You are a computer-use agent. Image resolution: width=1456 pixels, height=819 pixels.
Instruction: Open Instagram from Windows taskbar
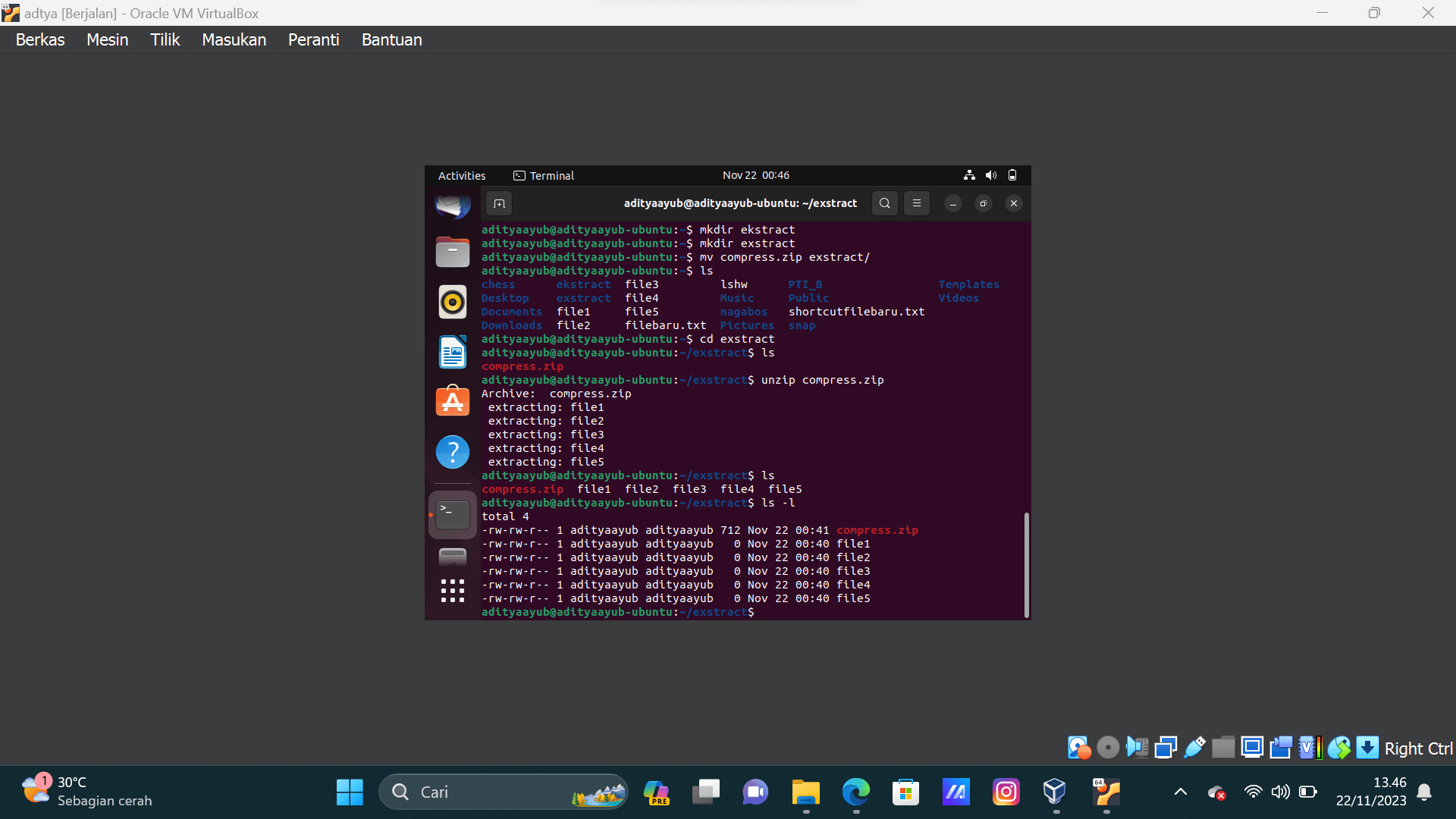tap(1006, 792)
